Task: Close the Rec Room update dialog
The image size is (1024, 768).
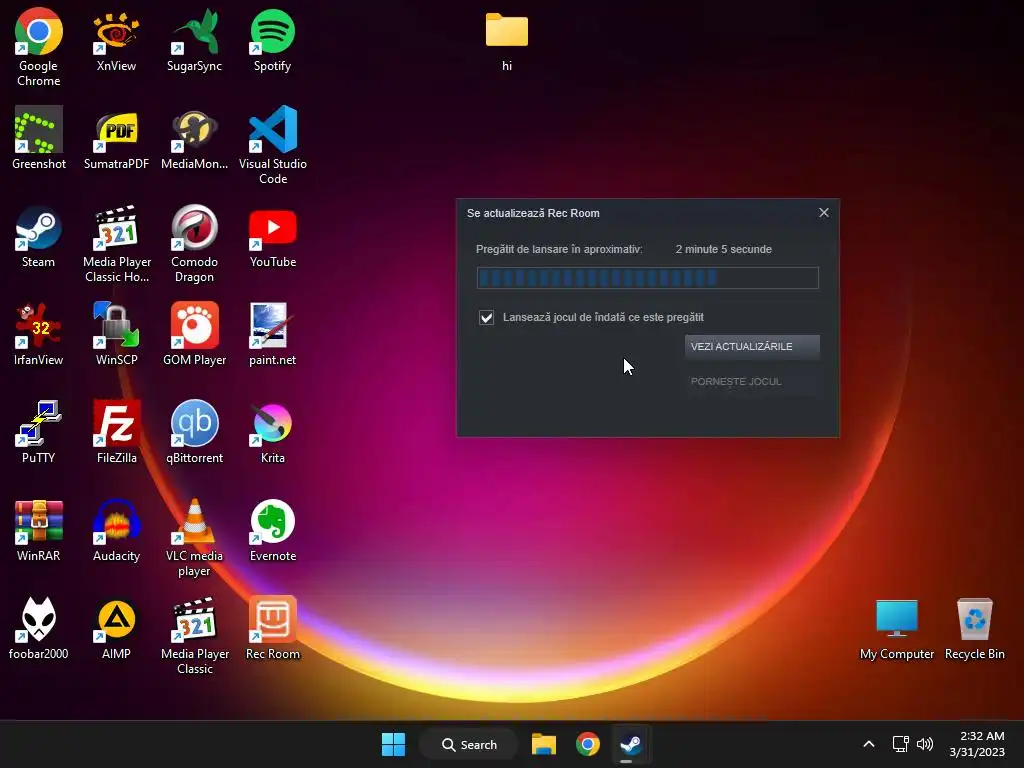Action: click(x=824, y=213)
